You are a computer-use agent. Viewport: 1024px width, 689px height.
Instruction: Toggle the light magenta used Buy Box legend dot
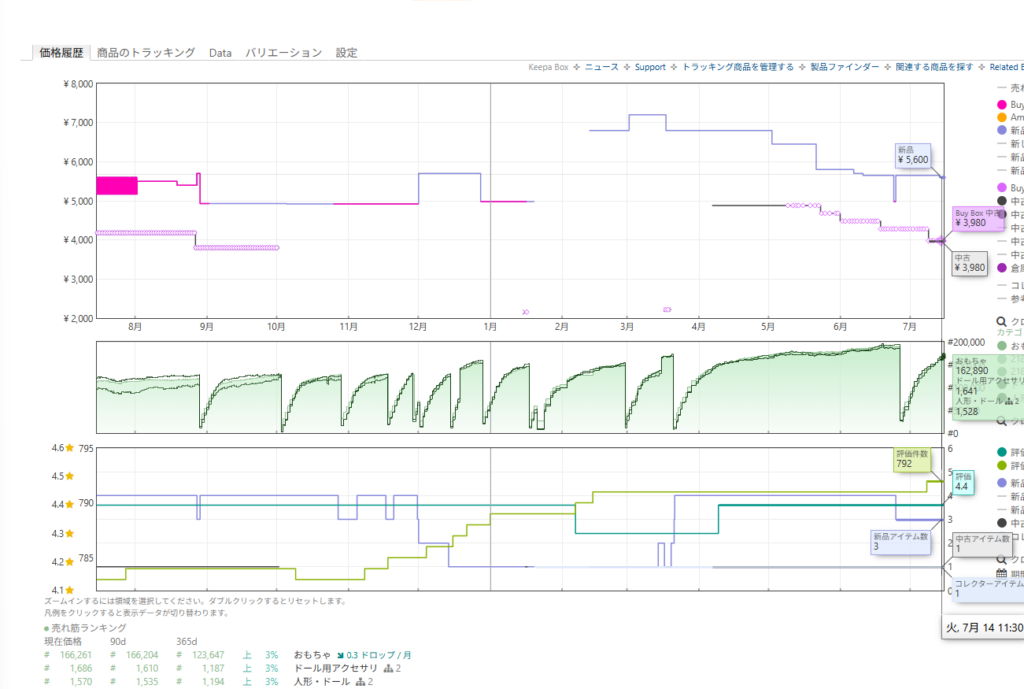pyautogui.click(x=1002, y=187)
